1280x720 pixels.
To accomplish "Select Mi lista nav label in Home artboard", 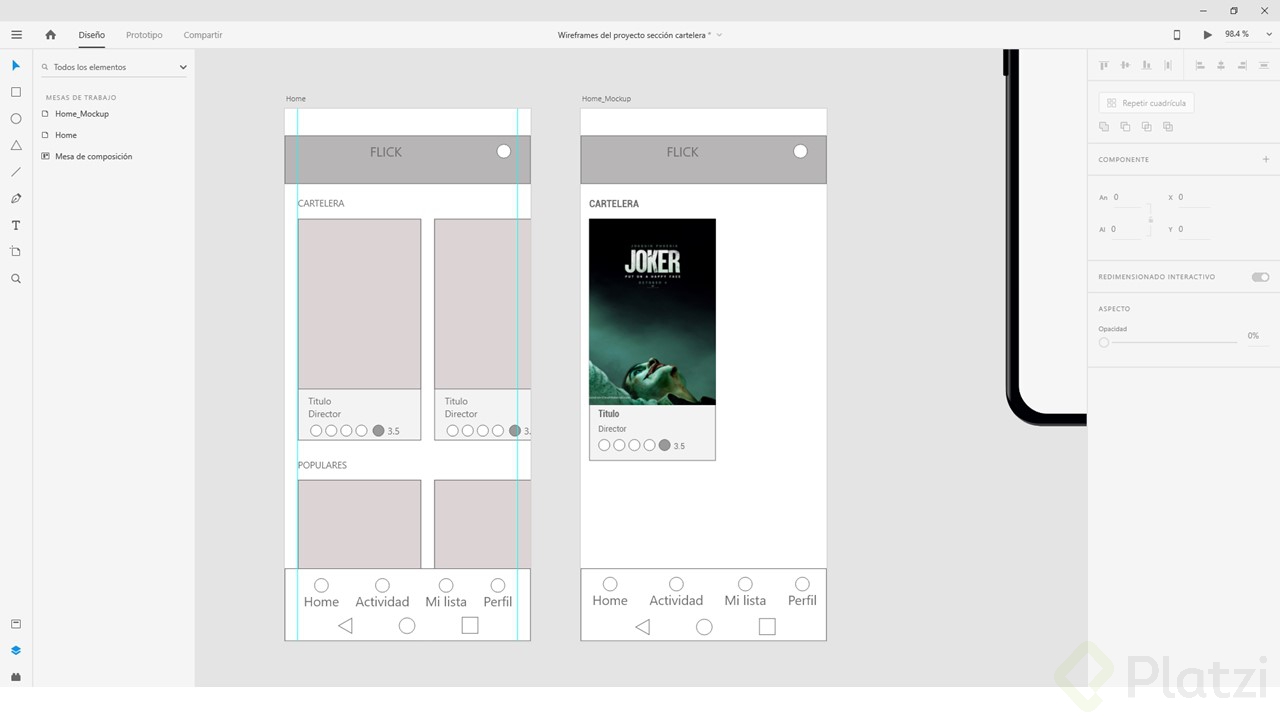I will tap(446, 602).
